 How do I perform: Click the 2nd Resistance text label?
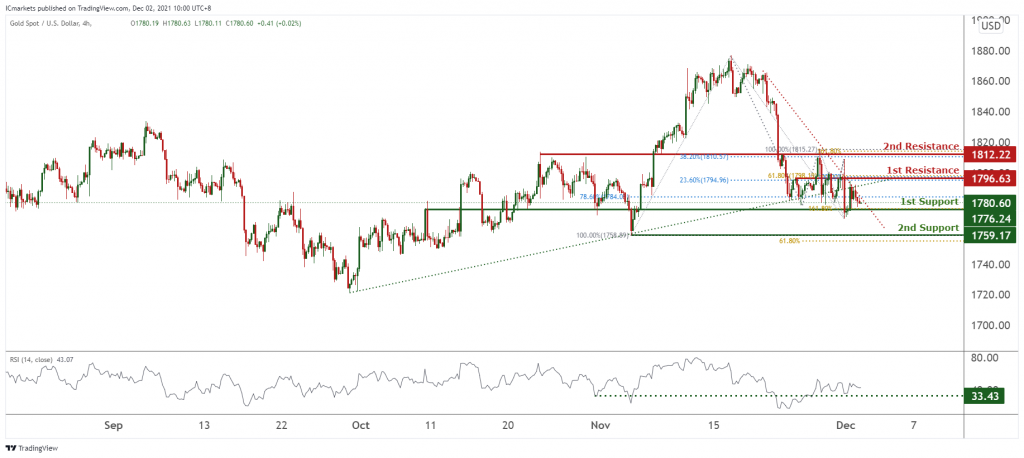click(x=921, y=146)
